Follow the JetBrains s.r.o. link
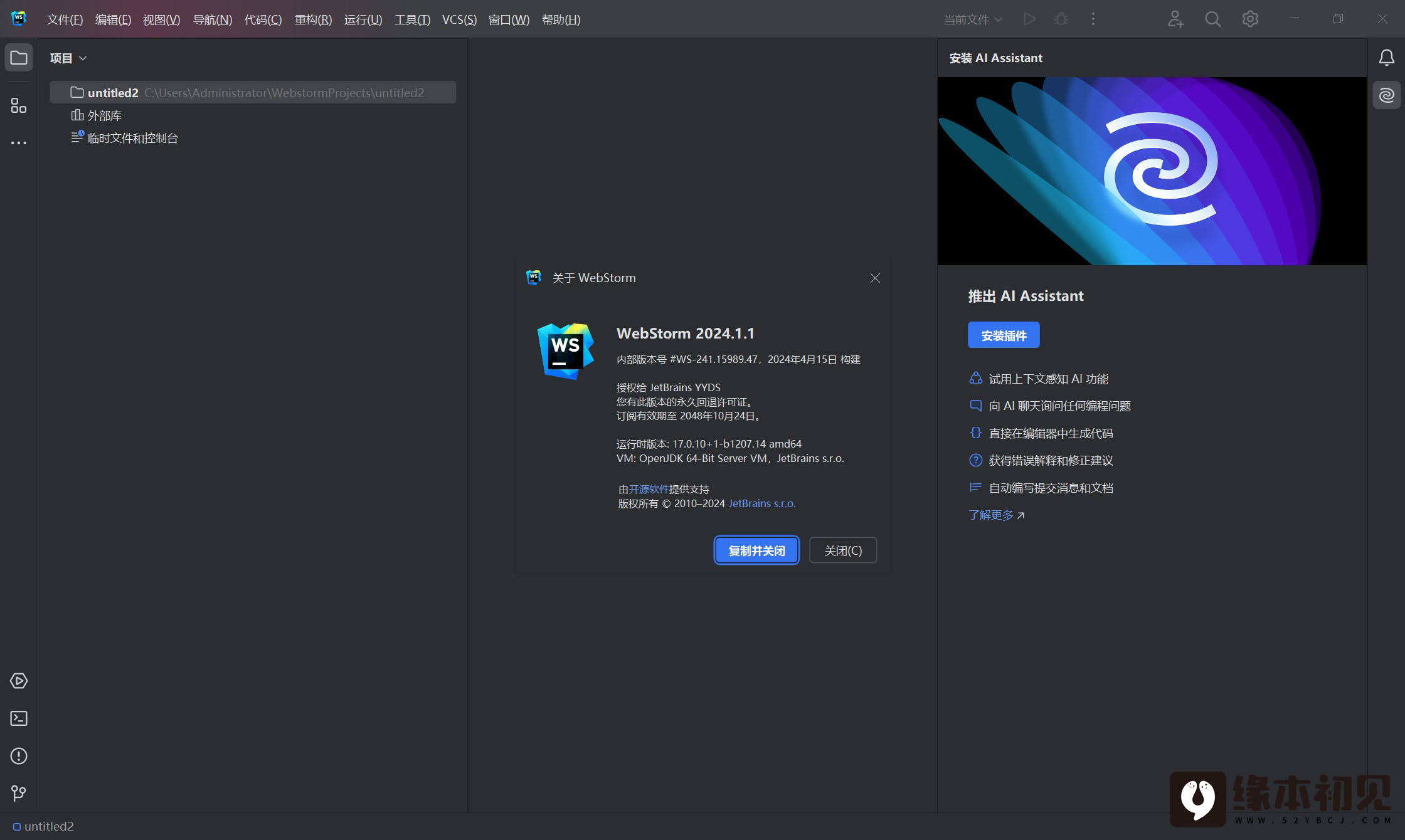 tap(761, 503)
